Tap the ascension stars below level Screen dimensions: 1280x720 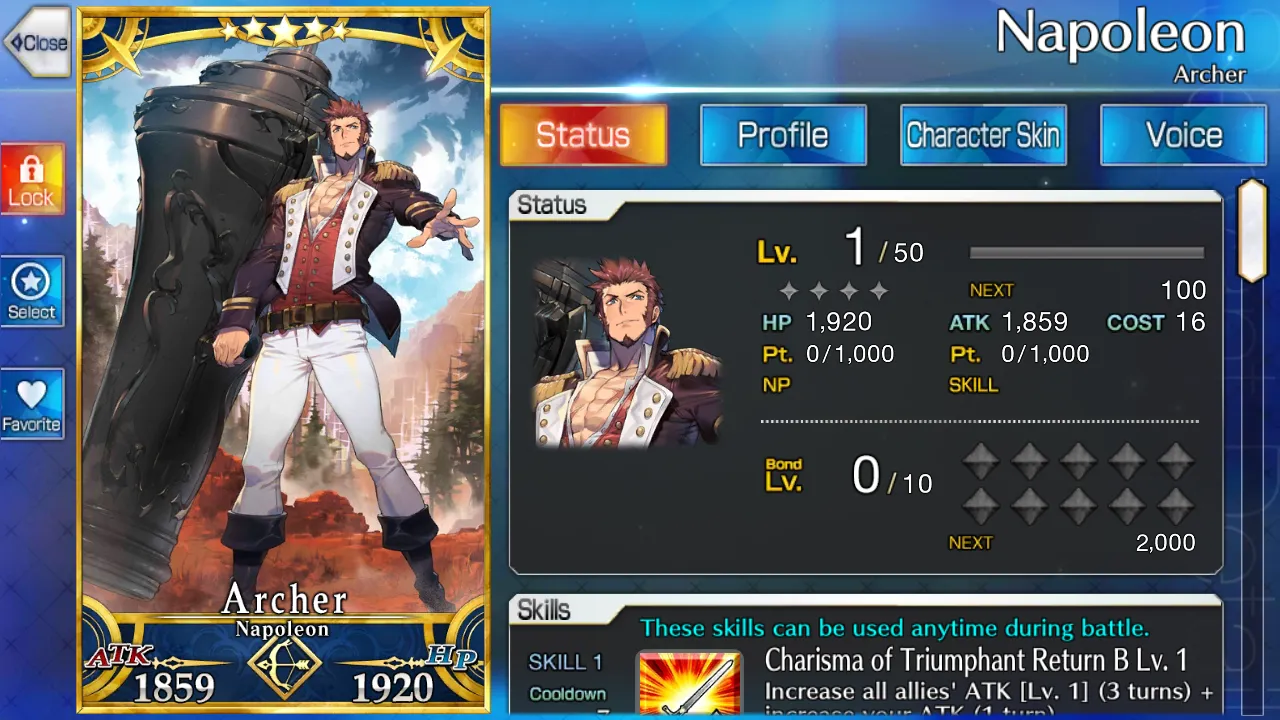[x=834, y=291]
